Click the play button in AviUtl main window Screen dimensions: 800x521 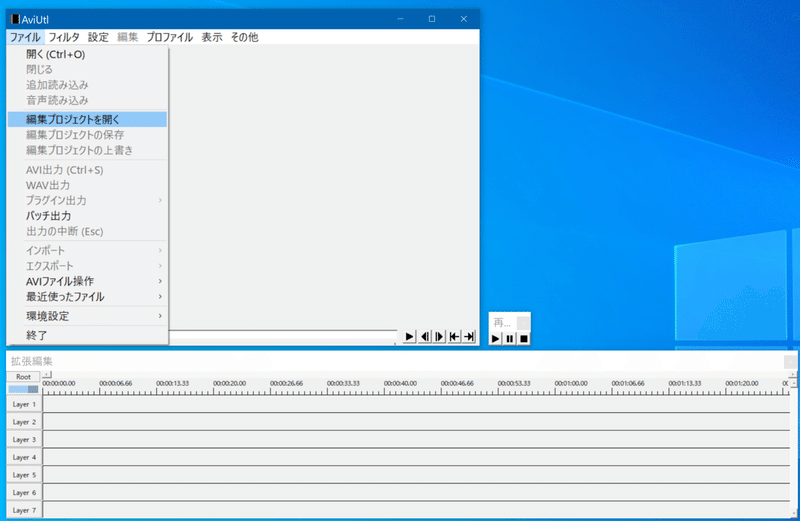tap(409, 337)
